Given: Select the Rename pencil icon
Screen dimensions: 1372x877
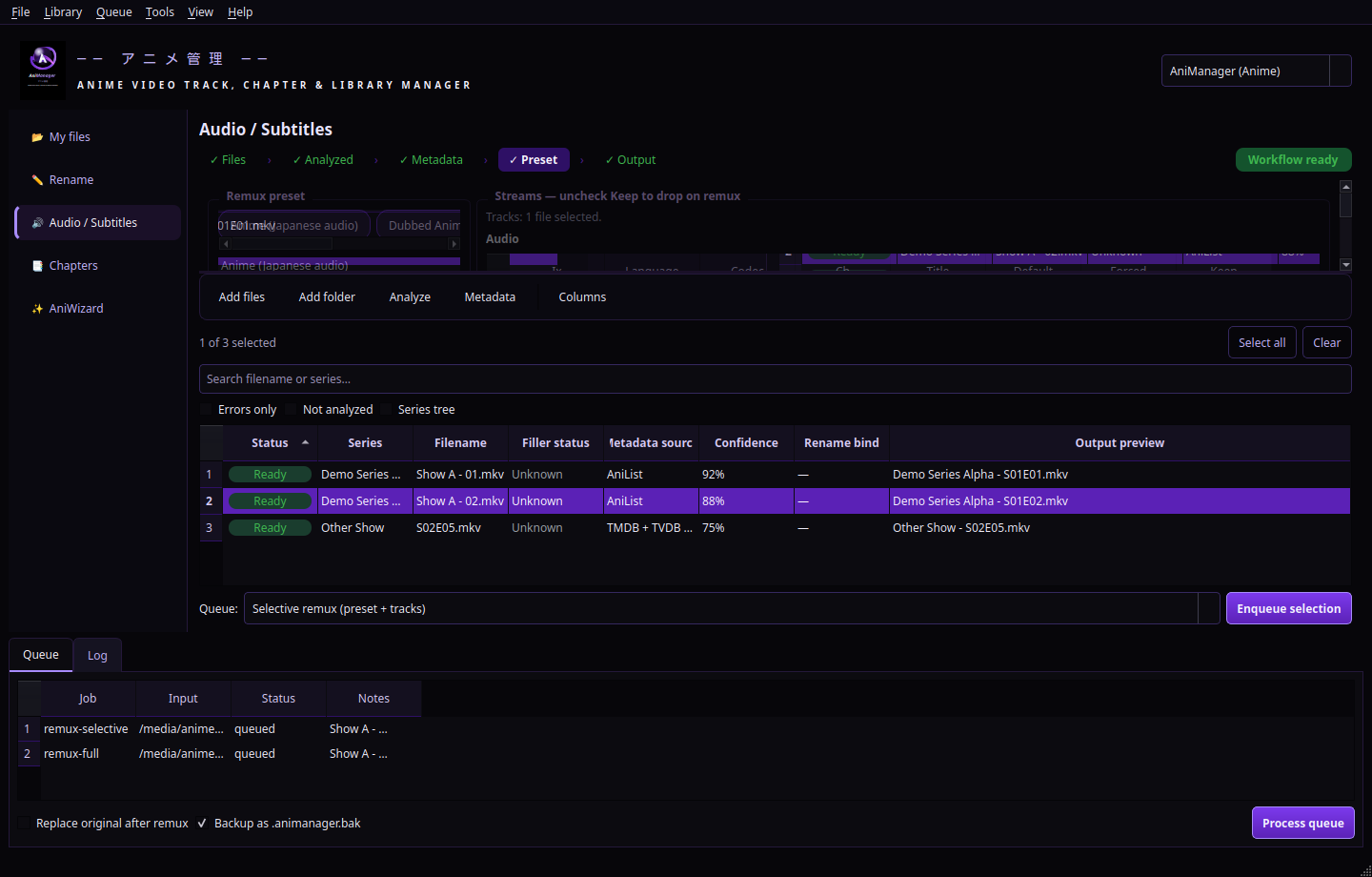Looking at the screenshot, I should 37,180.
